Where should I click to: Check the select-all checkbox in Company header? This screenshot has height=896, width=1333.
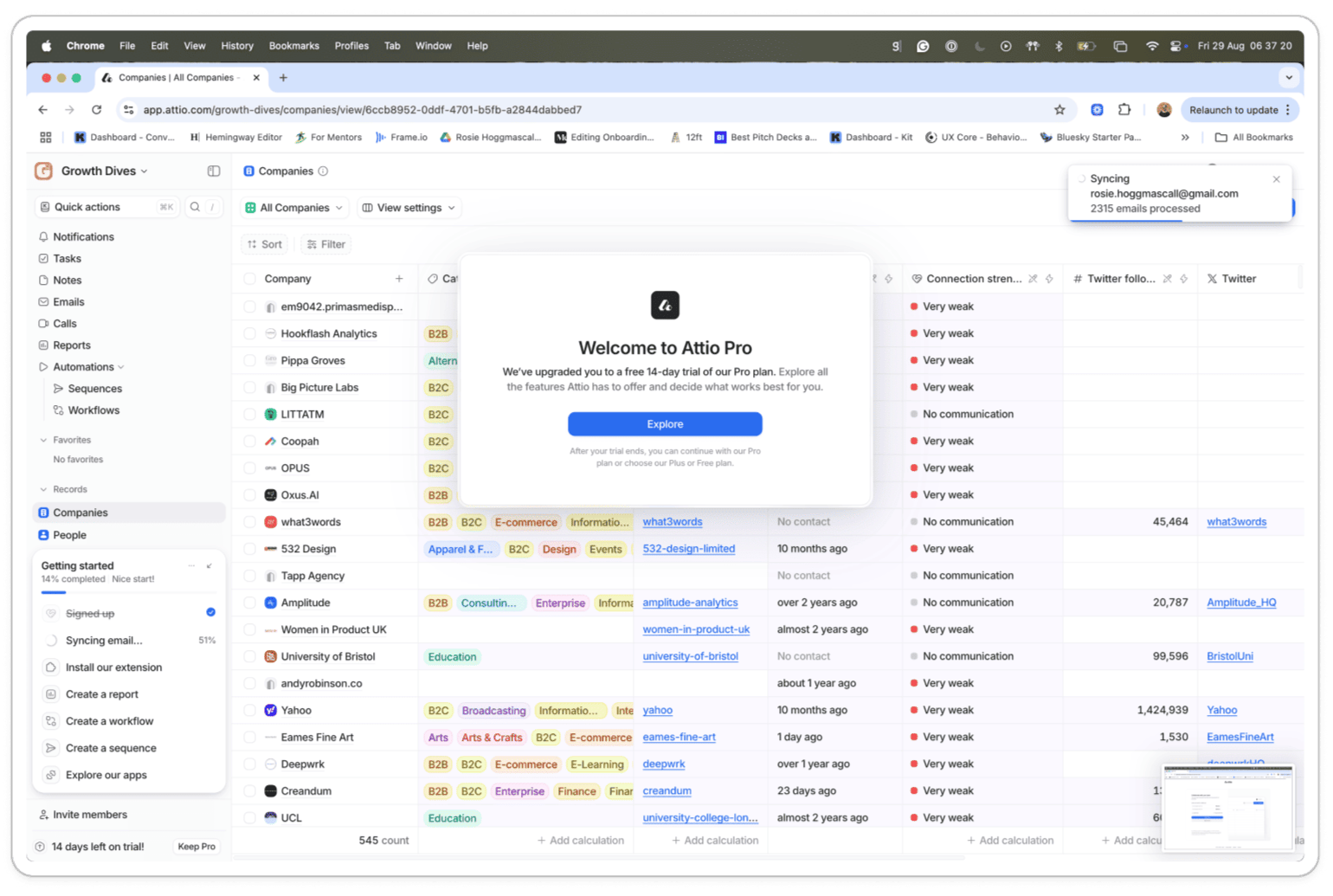[x=249, y=279]
